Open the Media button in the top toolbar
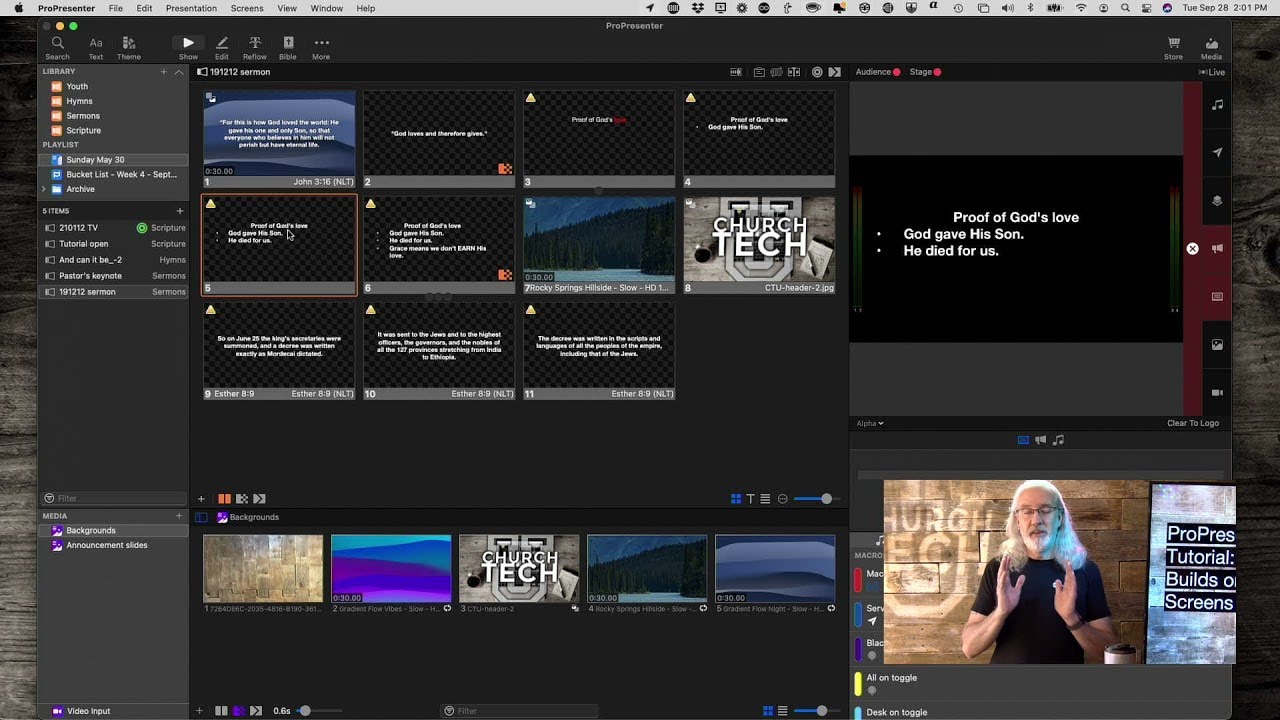 (1211, 48)
